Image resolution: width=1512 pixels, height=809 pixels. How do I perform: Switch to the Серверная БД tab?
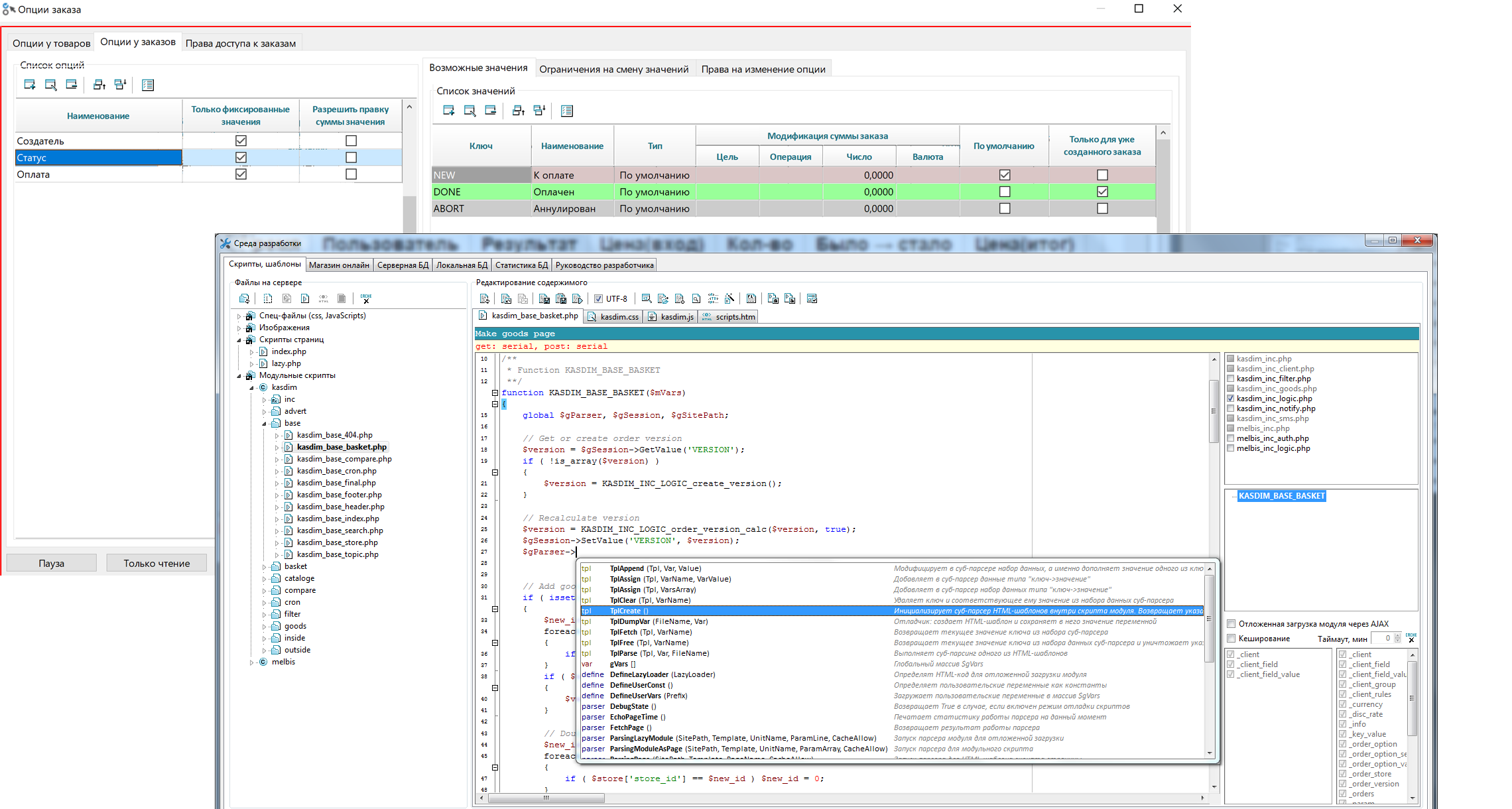click(x=403, y=265)
